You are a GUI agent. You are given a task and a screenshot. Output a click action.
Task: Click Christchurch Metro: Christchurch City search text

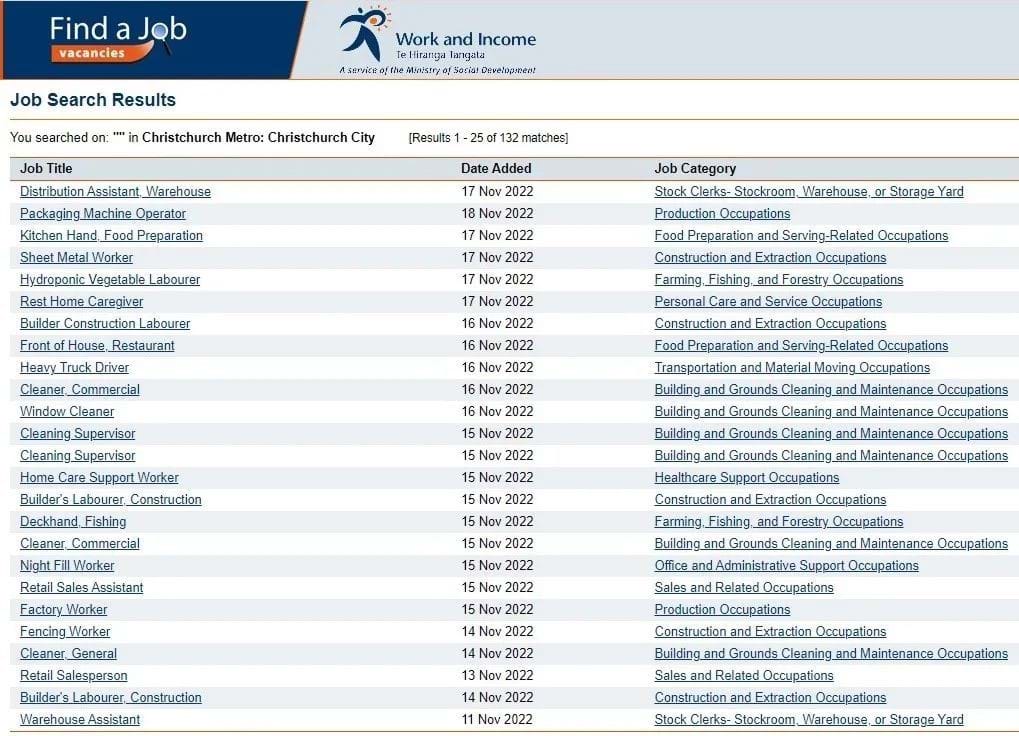pyautogui.click(x=258, y=138)
